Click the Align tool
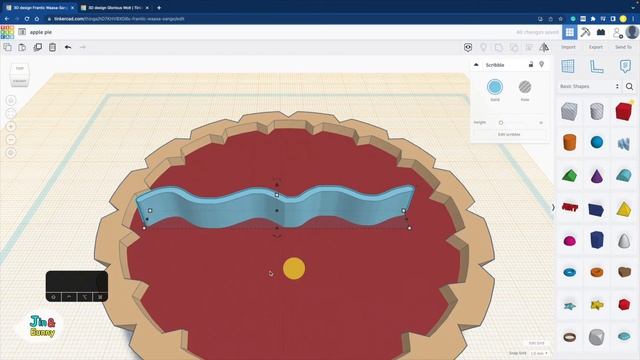Viewport: 640px width, 360px height. tap(529, 47)
